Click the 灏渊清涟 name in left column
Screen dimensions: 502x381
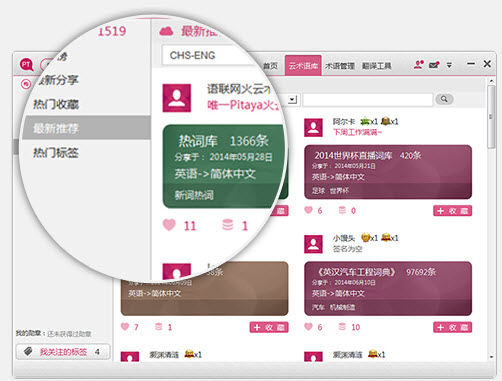pyautogui.click(x=164, y=355)
